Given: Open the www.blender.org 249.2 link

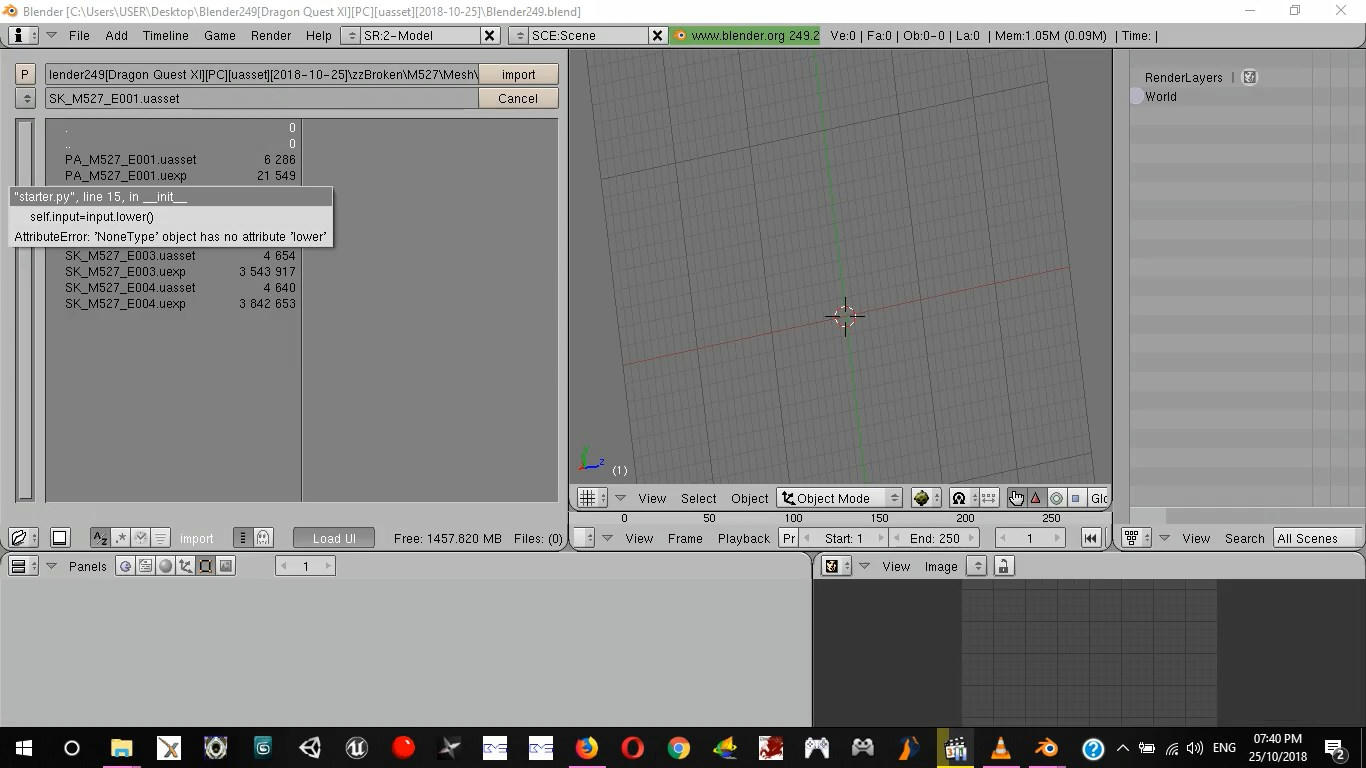Looking at the screenshot, I should coord(746,35).
